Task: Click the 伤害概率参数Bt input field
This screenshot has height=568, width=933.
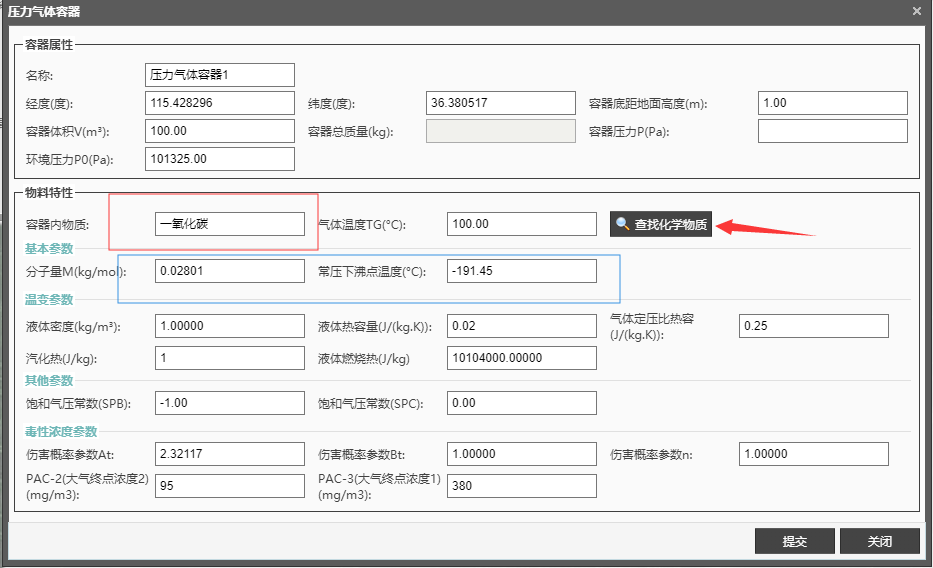Action: click(x=522, y=454)
